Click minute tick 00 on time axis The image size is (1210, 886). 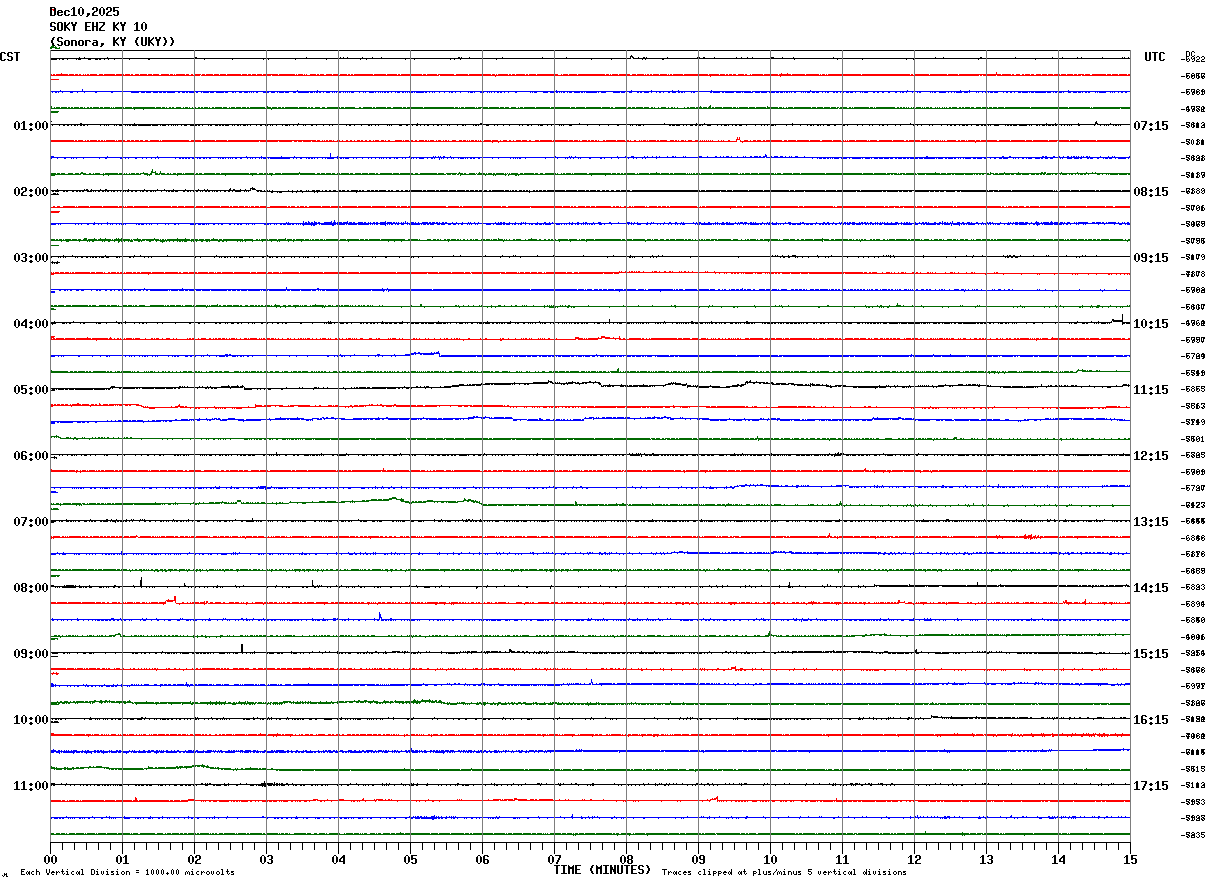(50, 859)
